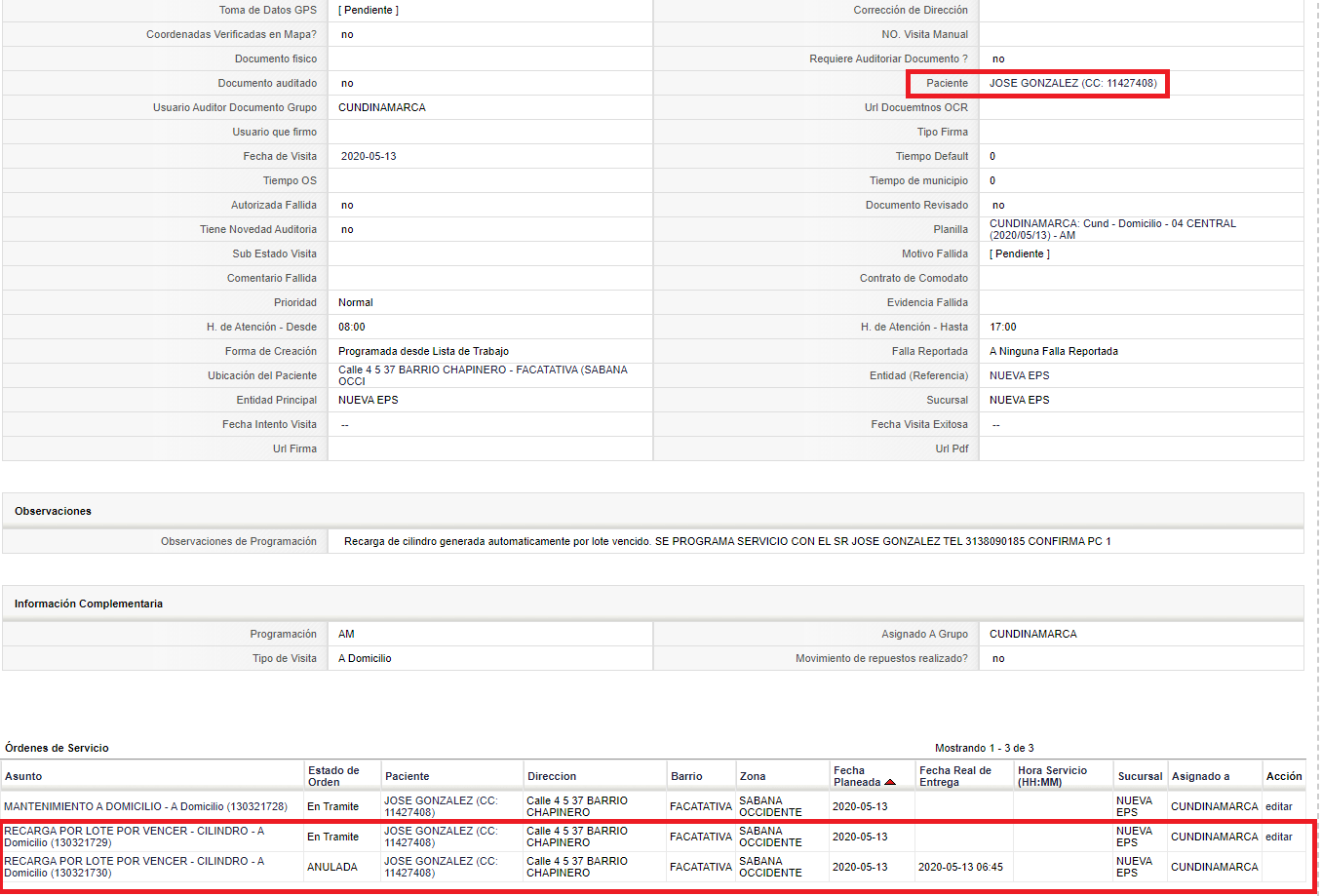Viewport: 1322px width, 896px height.
Task: Sort by Estado de Orden column header
Action: 333,776
